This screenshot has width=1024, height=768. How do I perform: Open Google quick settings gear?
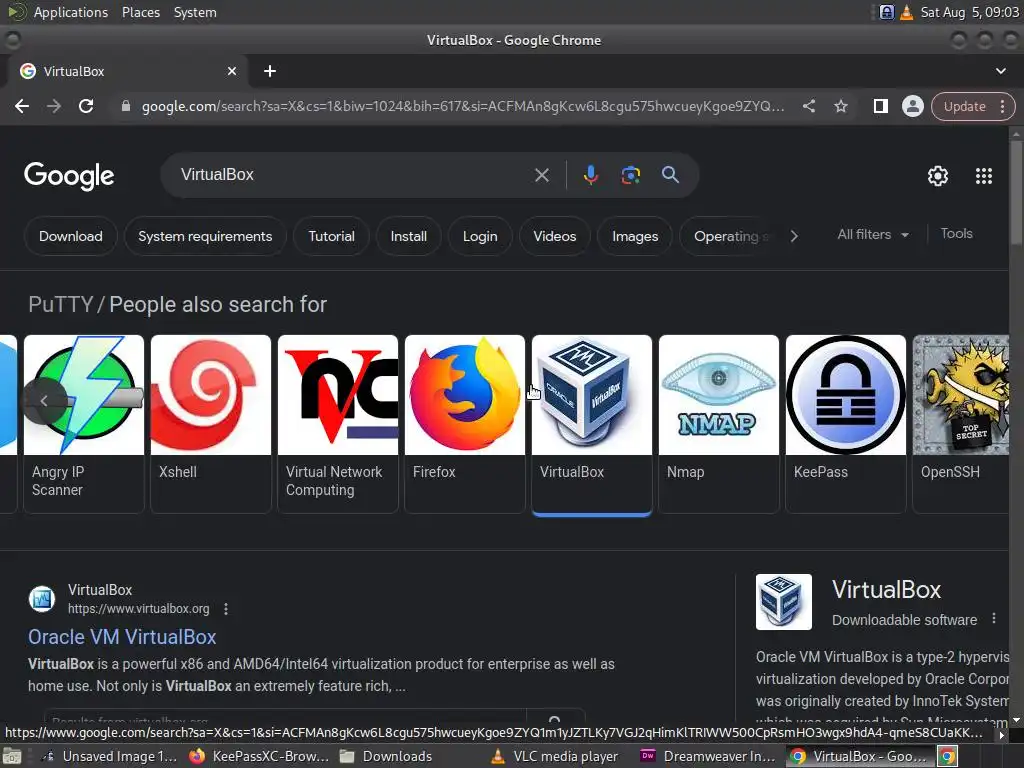pos(938,176)
